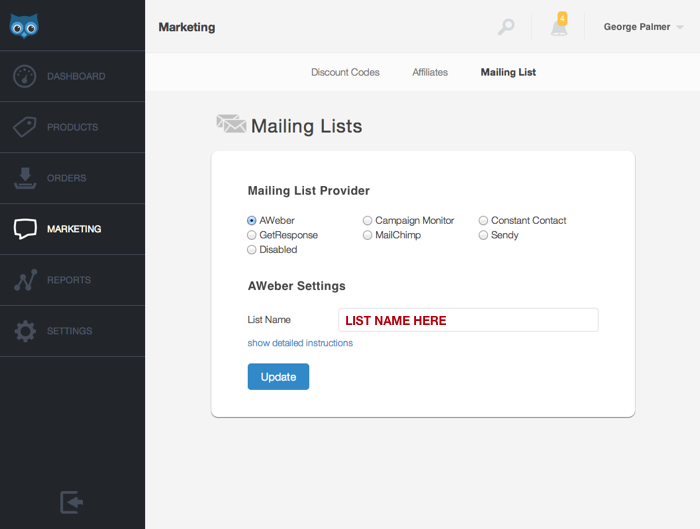Go to Dashboard in the sidebar
The height and width of the screenshot is (529, 700).
(72, 76)
